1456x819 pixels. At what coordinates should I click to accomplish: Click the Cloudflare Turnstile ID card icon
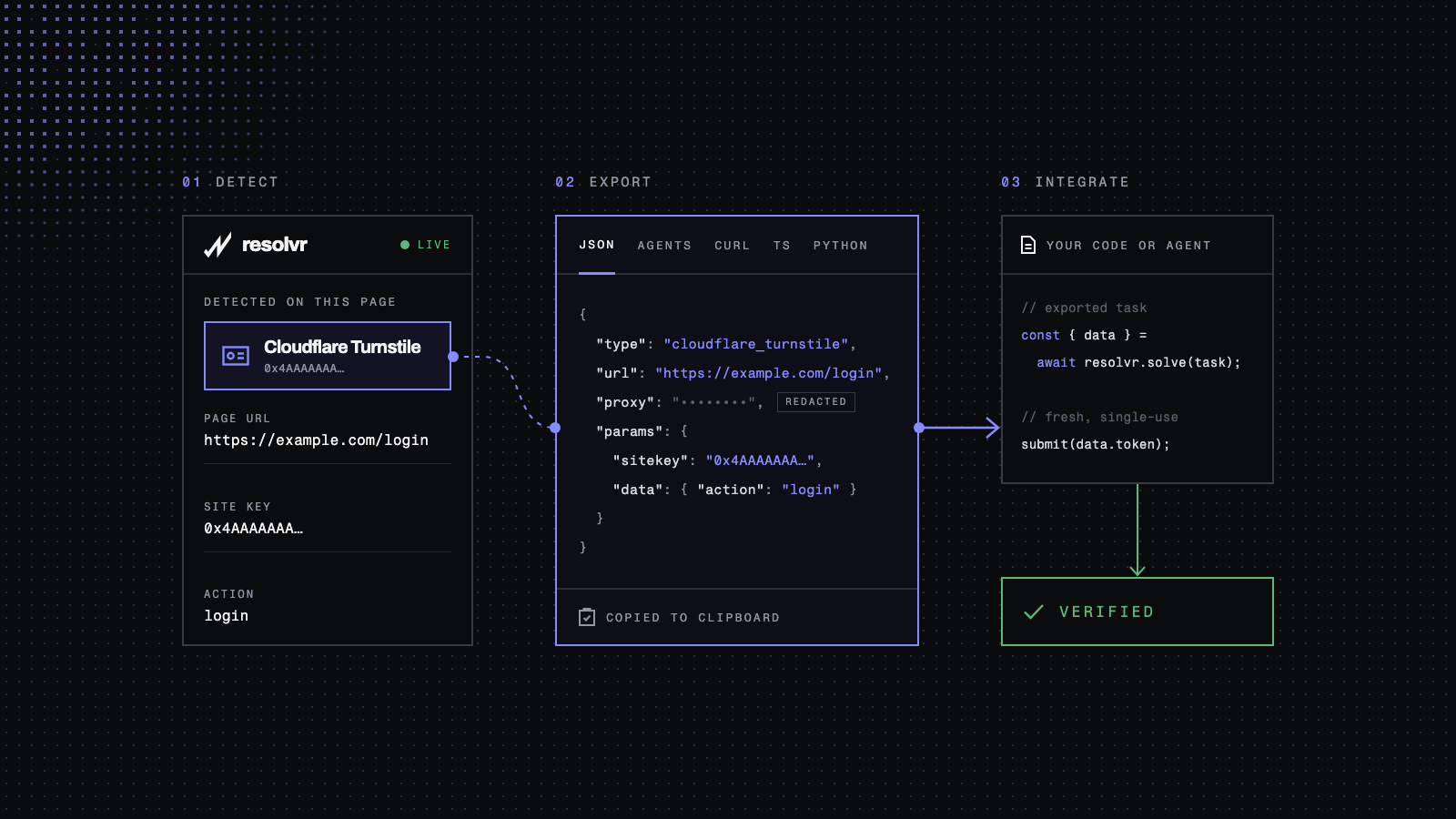click(x=236, y=356)
